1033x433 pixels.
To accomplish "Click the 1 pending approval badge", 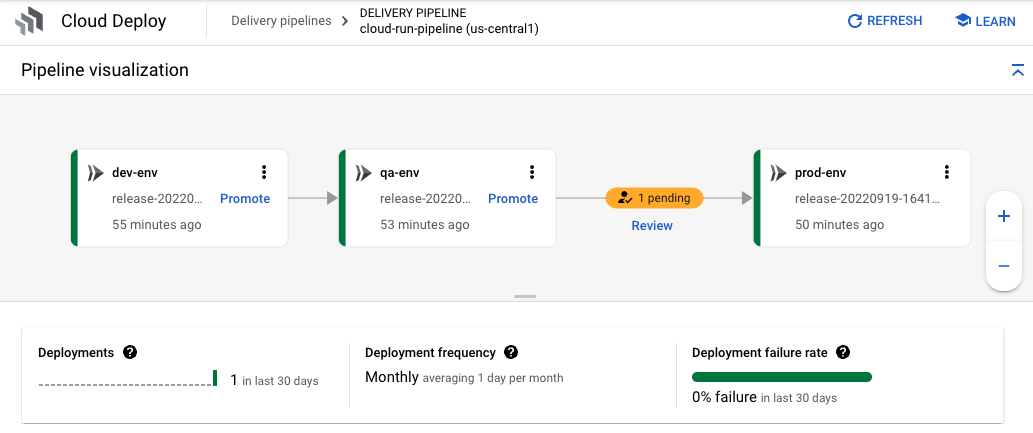I will pyautogui.click(x=654, y=198).
